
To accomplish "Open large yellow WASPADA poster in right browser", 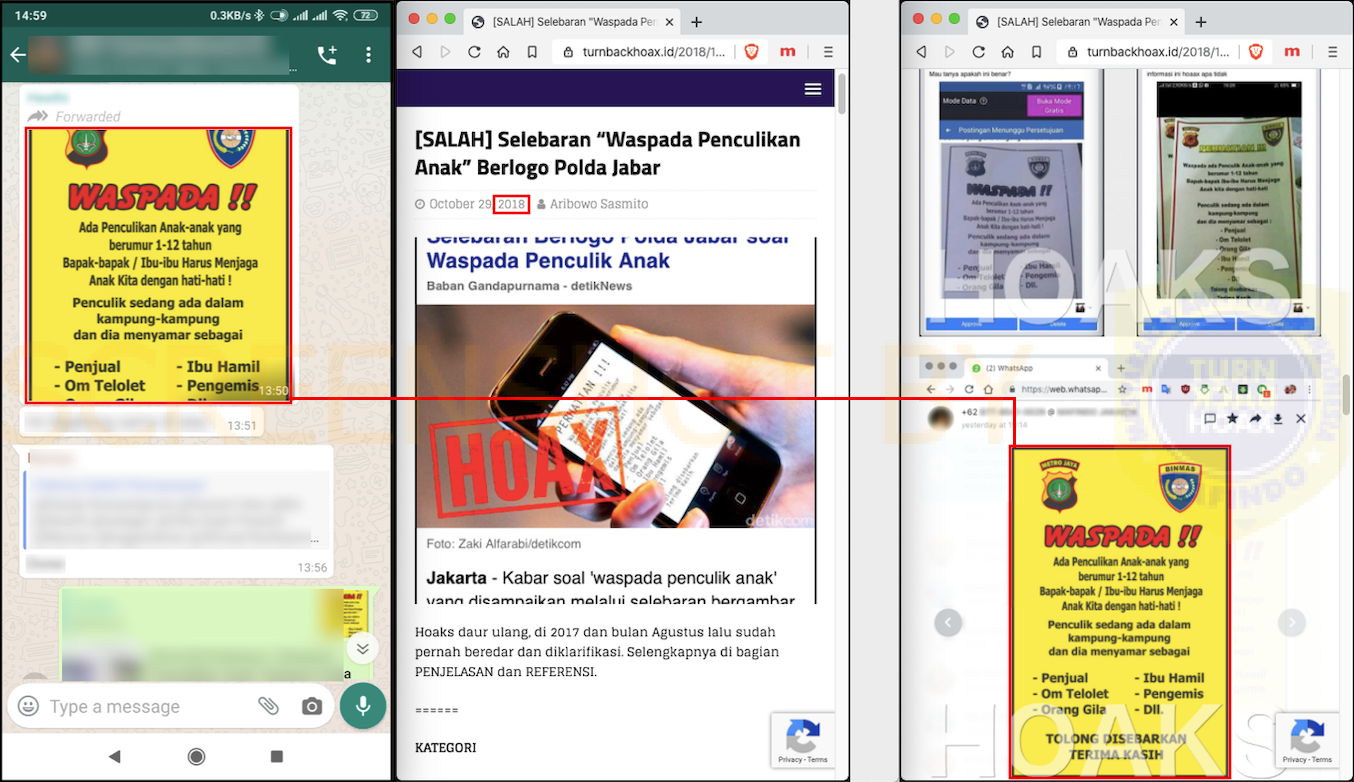I will coord(1120,612).
